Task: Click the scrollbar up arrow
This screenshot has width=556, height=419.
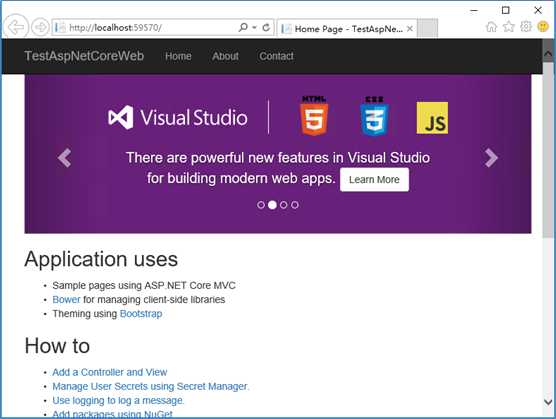Action: click(x=548, y=54)
